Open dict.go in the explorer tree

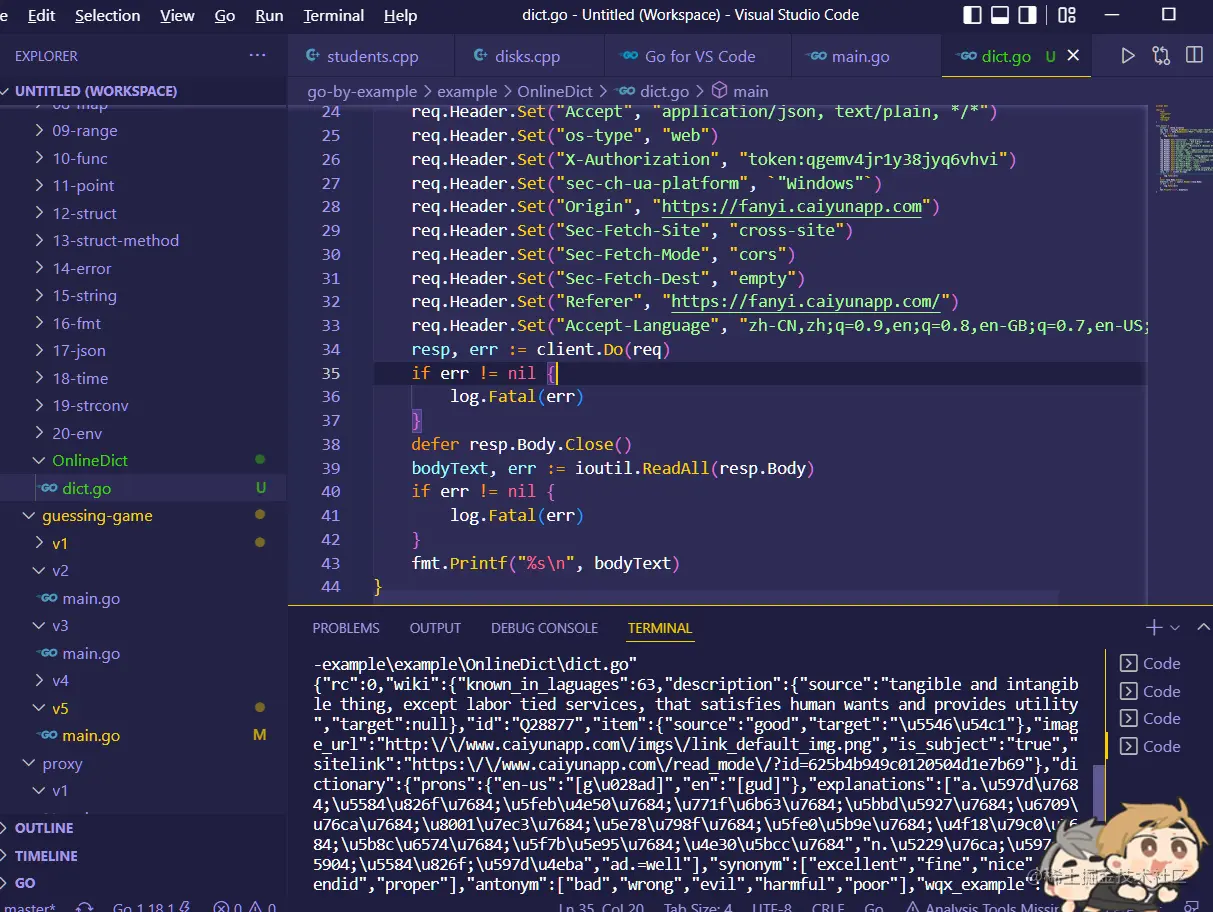pos(143,488)
